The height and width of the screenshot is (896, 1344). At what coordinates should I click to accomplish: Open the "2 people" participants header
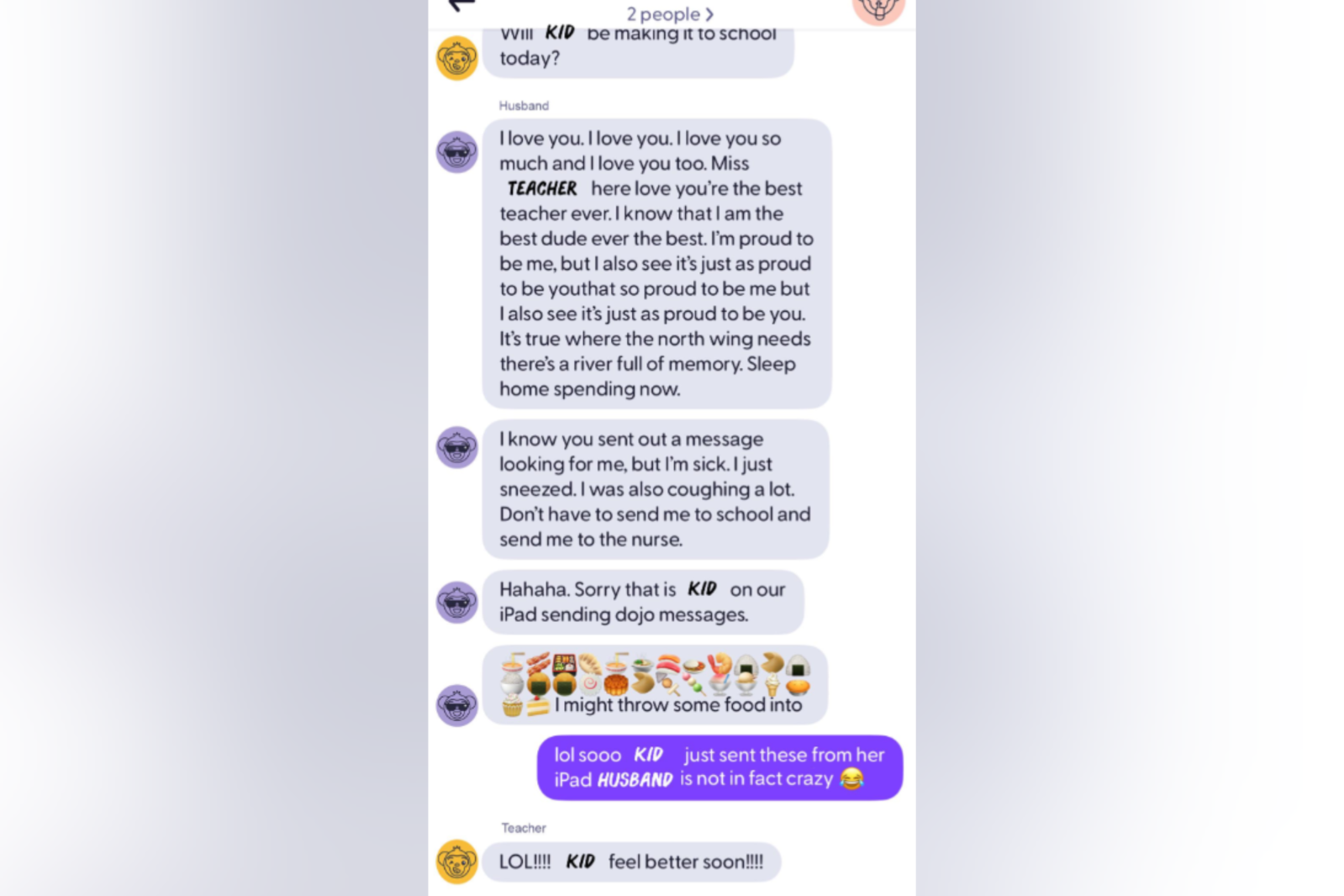[x=670, y=14]
